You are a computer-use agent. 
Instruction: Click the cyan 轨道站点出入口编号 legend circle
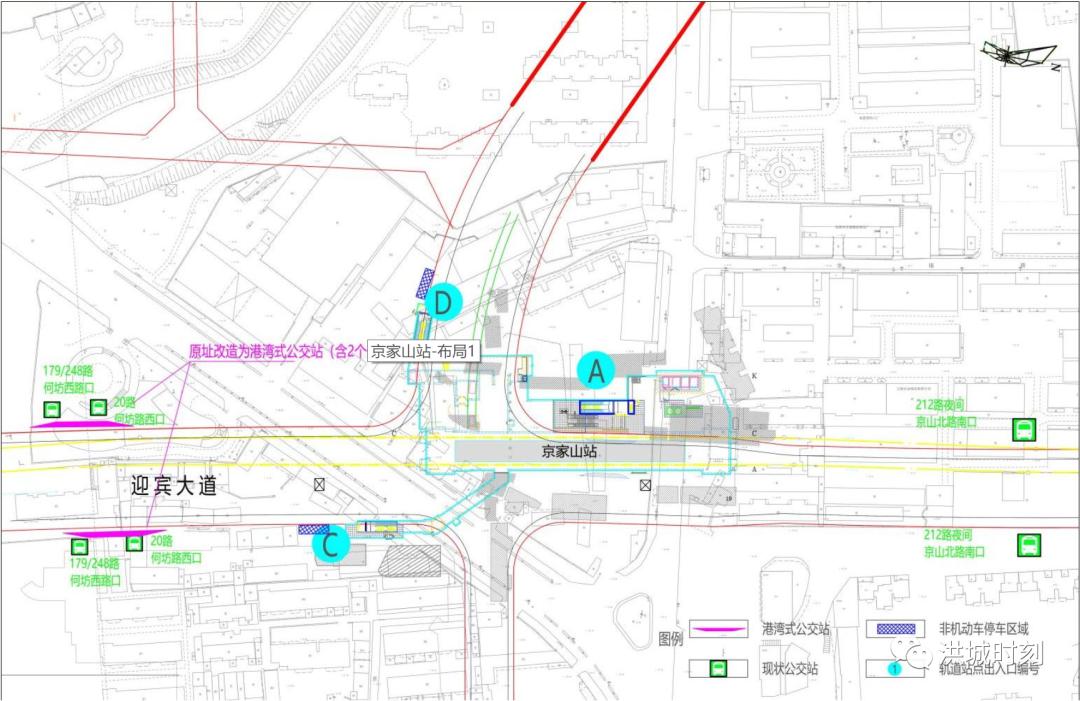pos(894,668)
